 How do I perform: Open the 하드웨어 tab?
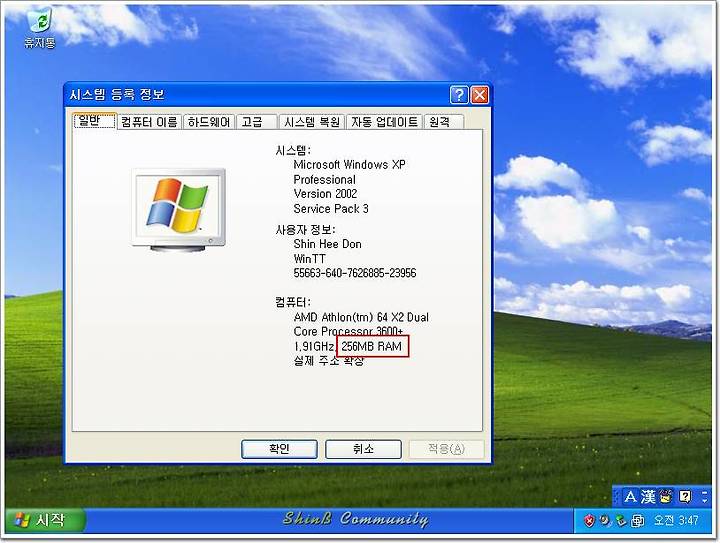coord(209,122)
